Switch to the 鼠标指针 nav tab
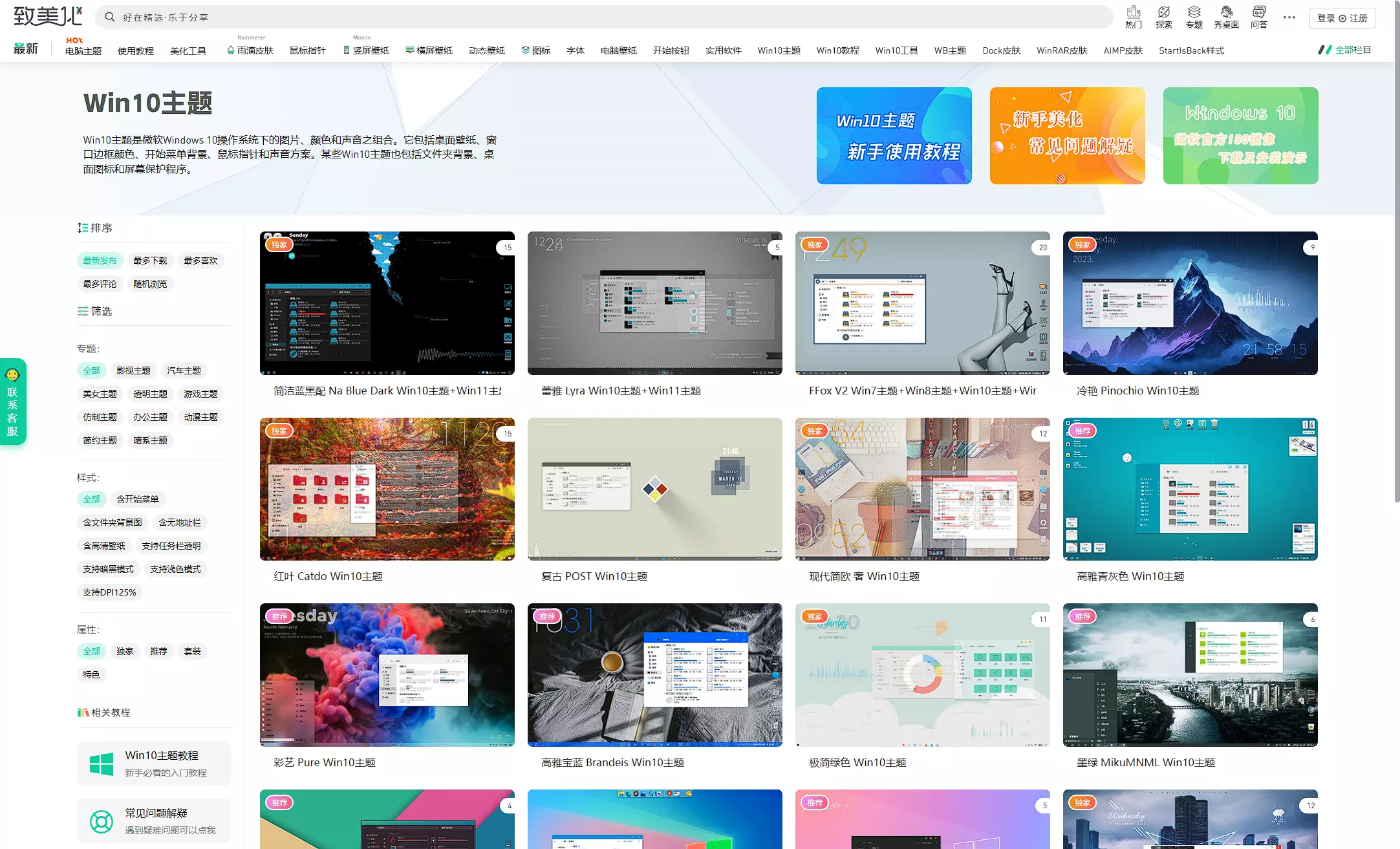This screenshot has height=849, width=1400. (x=307, y=50)
